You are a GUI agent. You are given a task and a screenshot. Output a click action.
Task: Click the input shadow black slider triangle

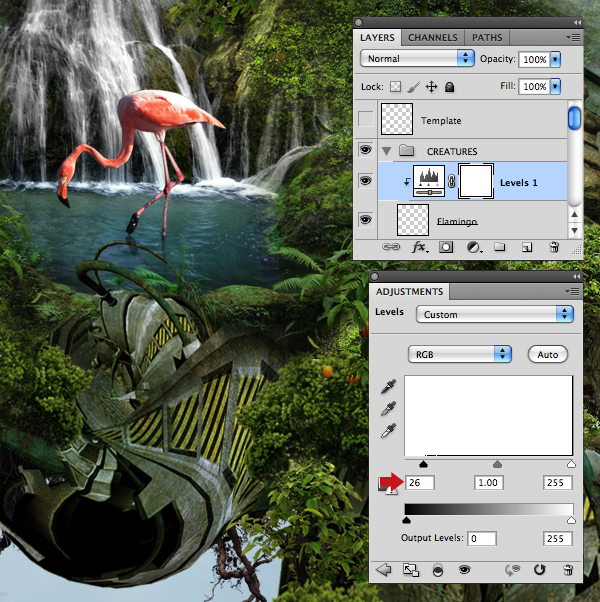click(423, 464)
